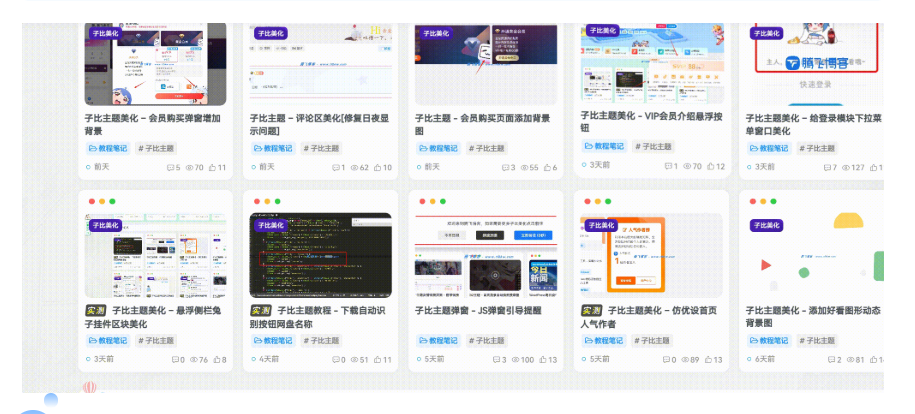
Task: Click the views icon showing 100
Action: pos(515,360)
